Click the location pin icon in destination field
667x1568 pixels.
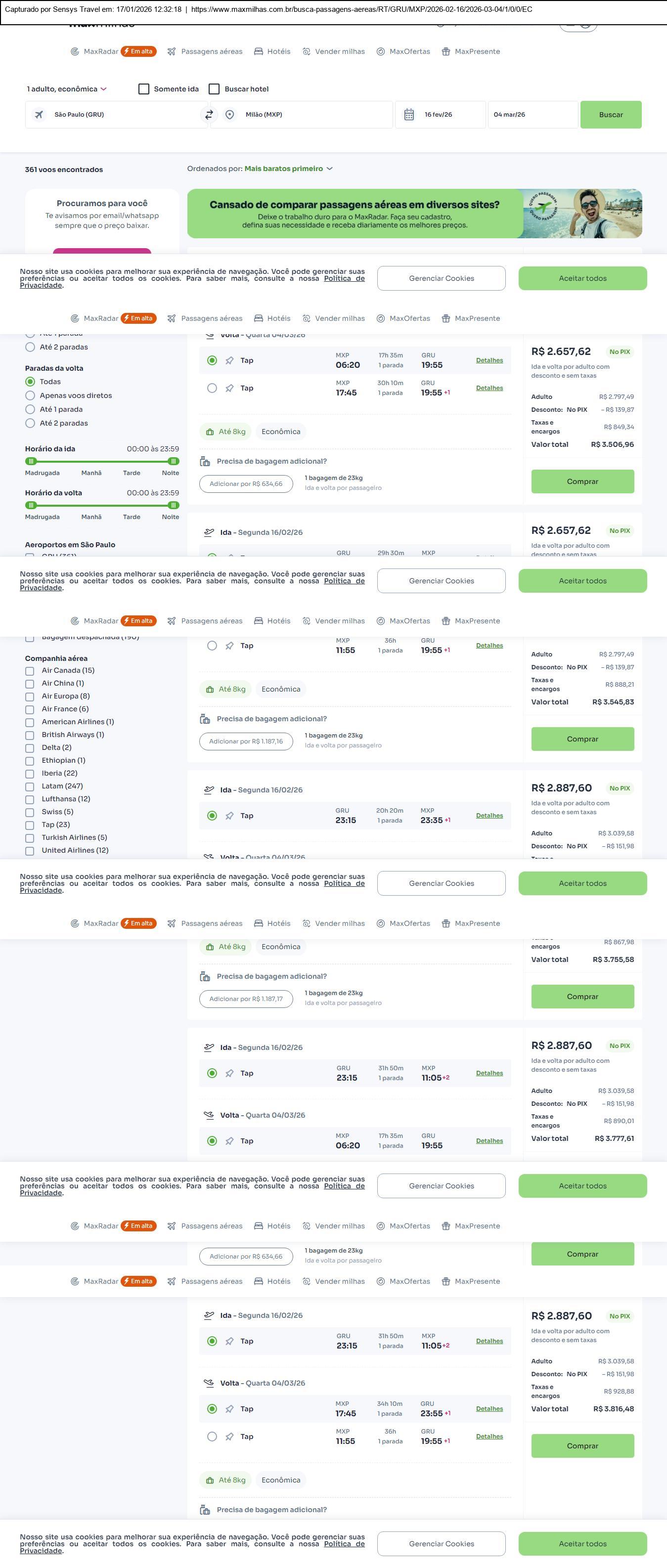(x=229, y=114)
